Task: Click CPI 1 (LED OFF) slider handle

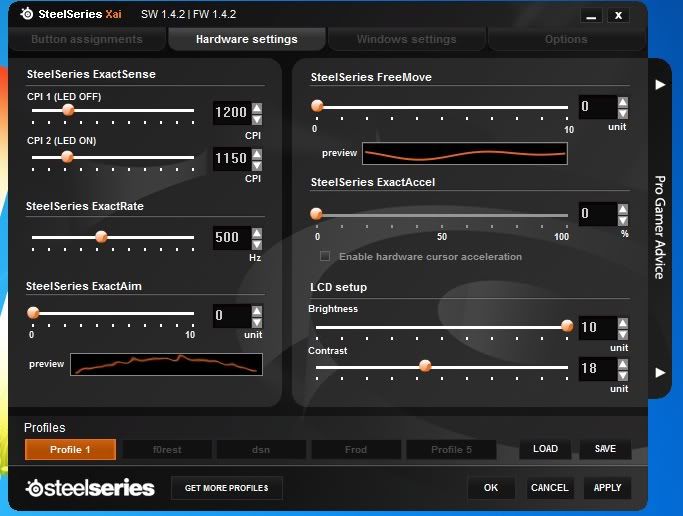Action: 68,110
